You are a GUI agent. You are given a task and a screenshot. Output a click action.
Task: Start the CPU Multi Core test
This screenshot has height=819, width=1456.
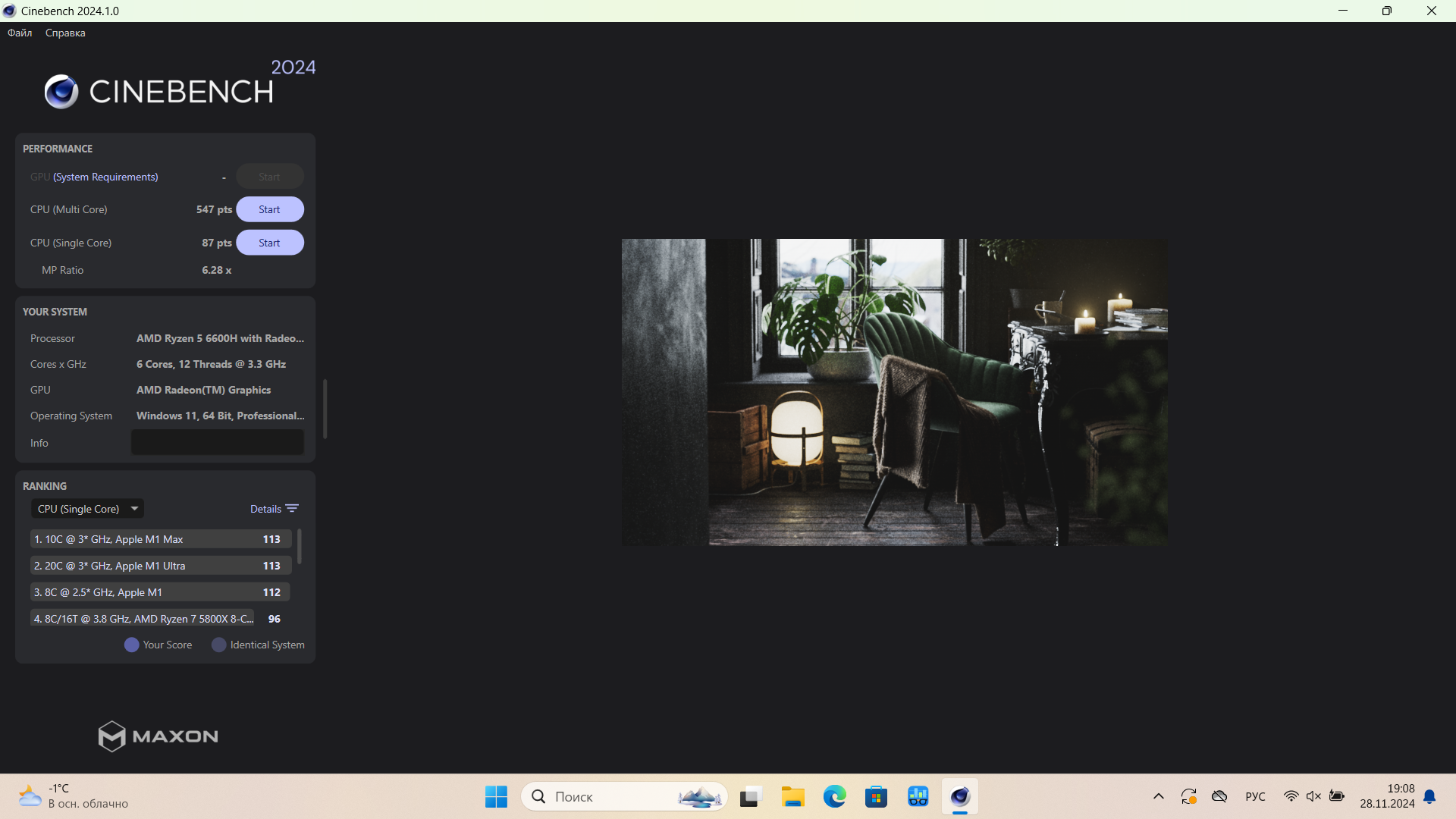[x=269, y=209]
